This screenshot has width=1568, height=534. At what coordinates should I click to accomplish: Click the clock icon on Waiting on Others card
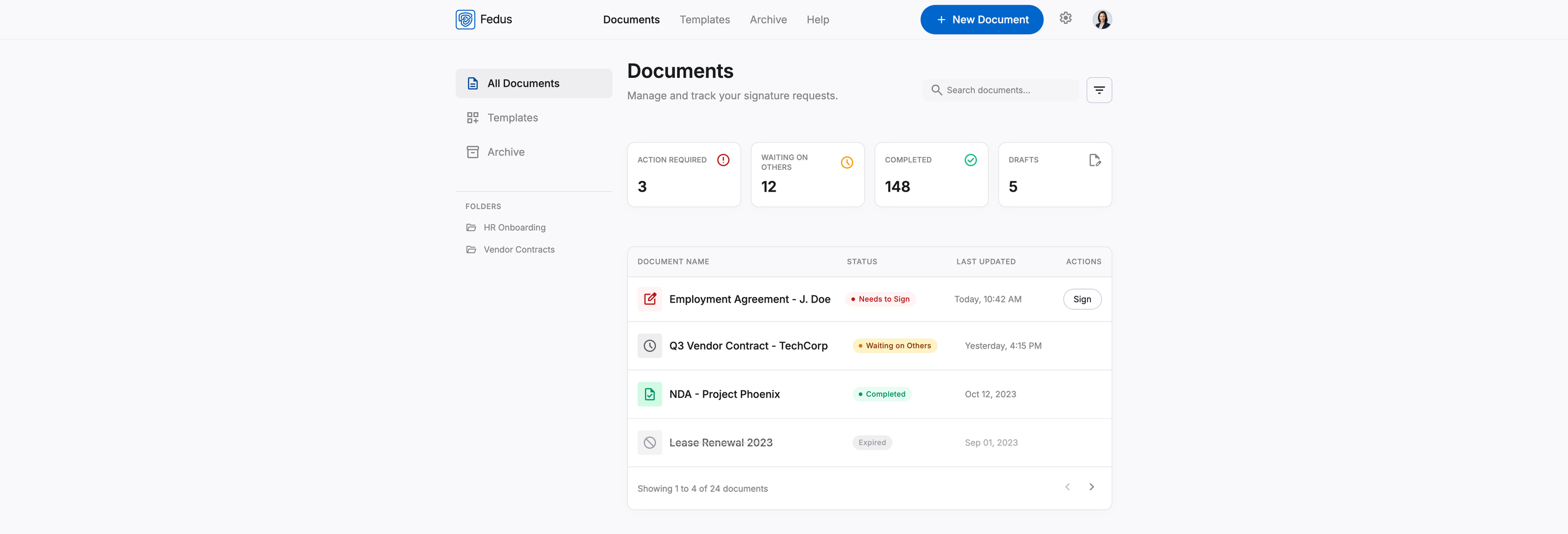[x=847, y=162]
